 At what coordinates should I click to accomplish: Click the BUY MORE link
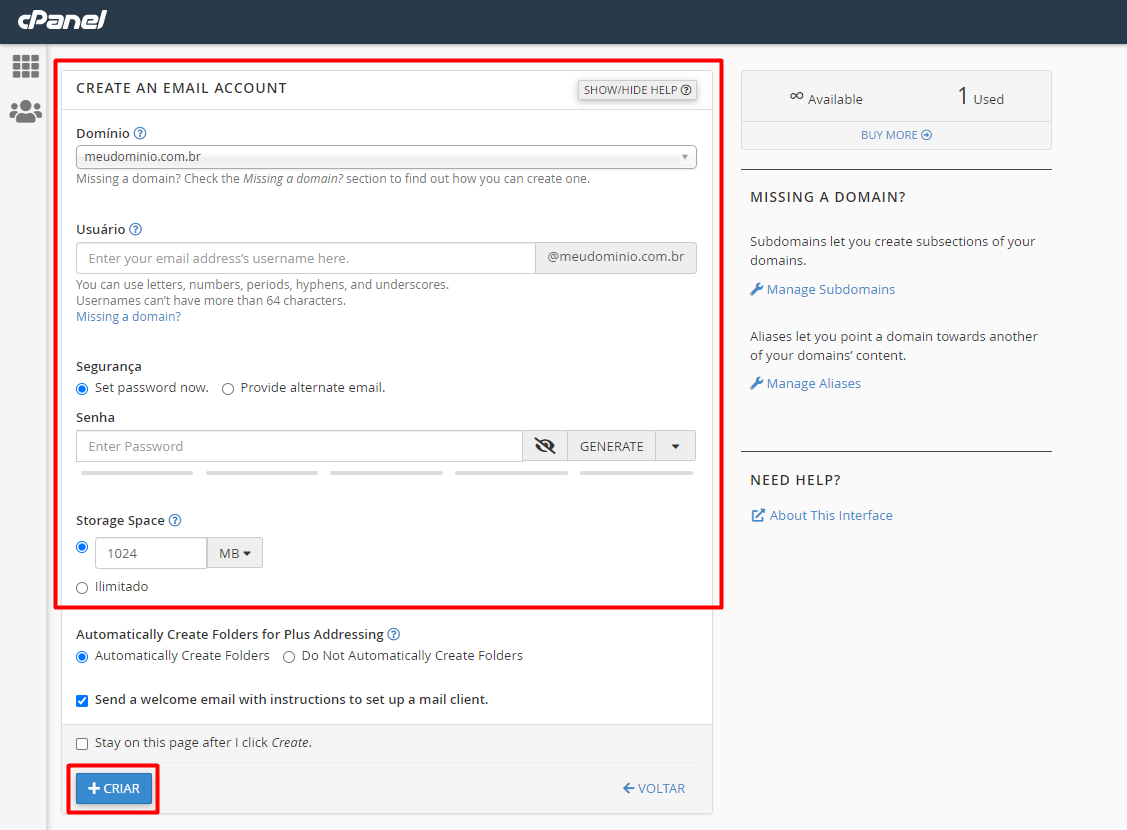tap(896, 135)
